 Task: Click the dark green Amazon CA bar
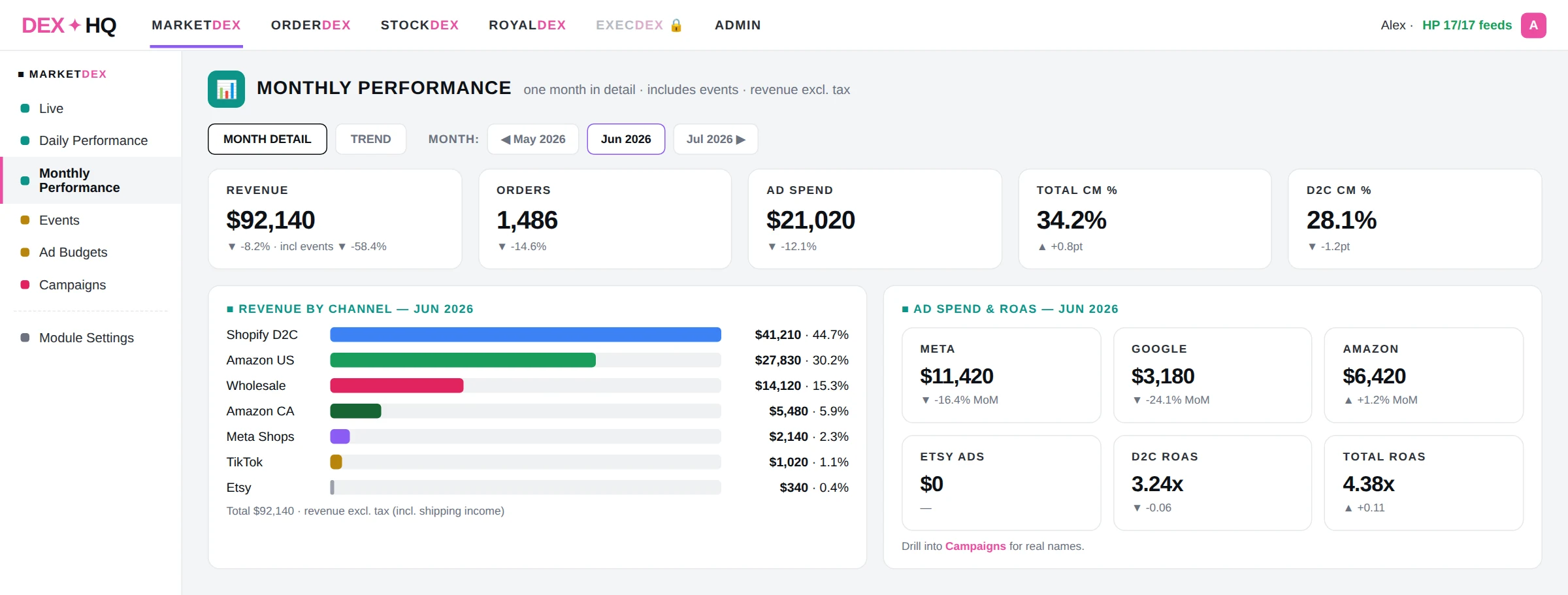(355, 411)
